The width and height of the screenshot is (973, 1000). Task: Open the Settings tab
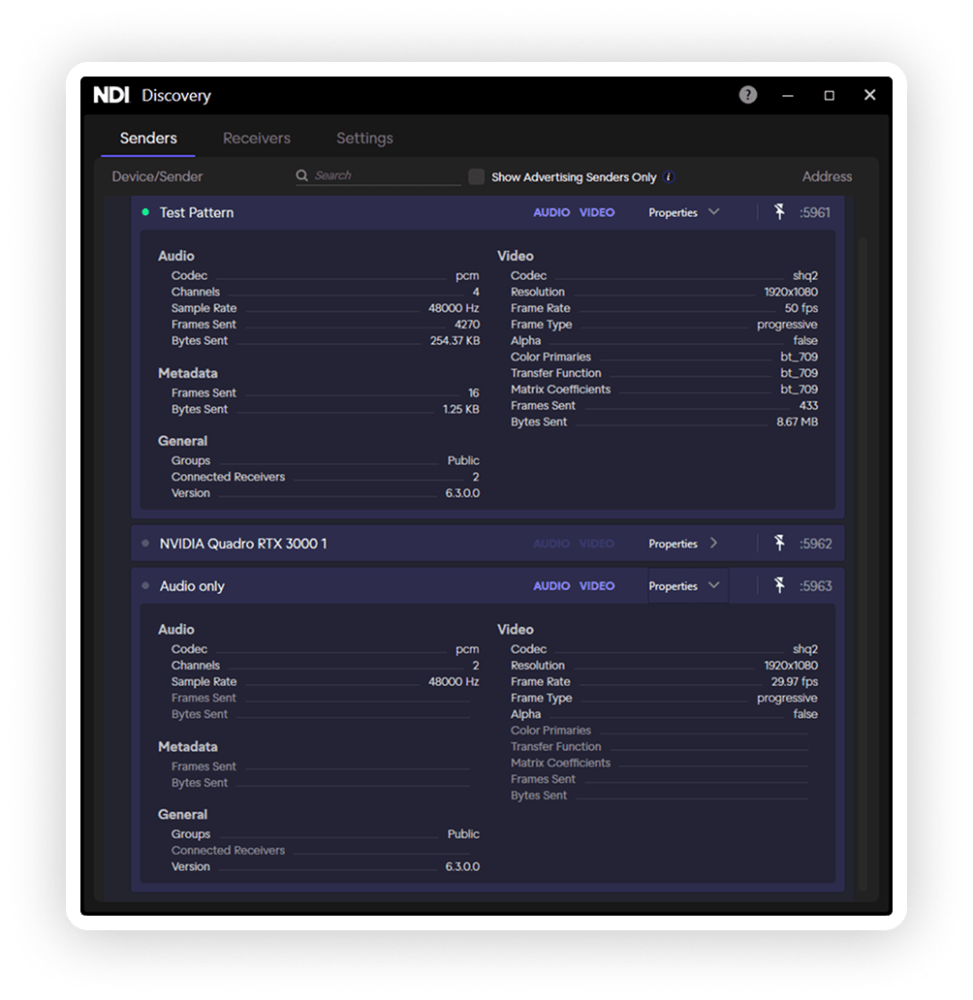364,139
